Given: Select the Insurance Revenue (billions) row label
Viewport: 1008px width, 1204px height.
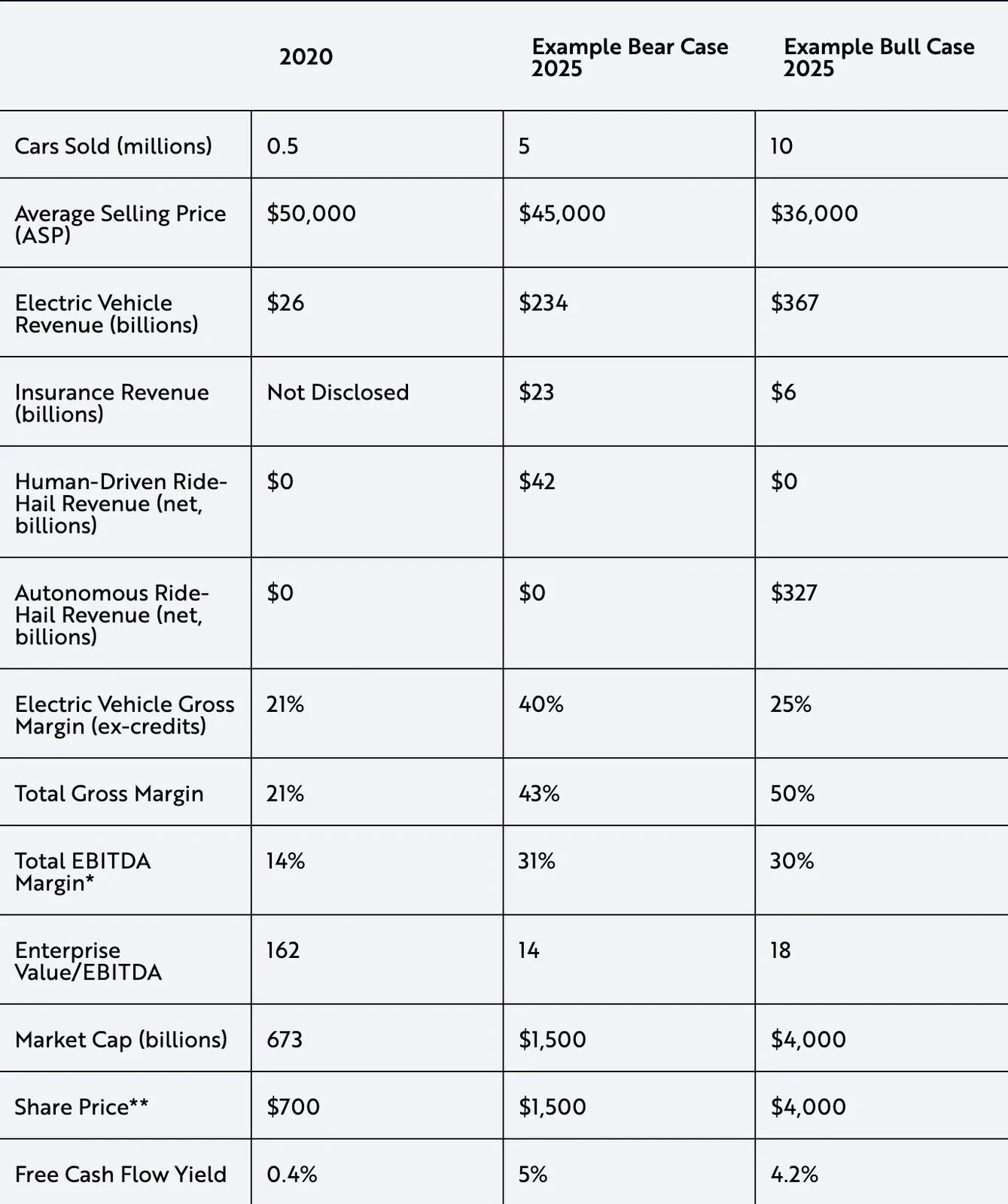Looking at the screenshot, I should (111, 403).
